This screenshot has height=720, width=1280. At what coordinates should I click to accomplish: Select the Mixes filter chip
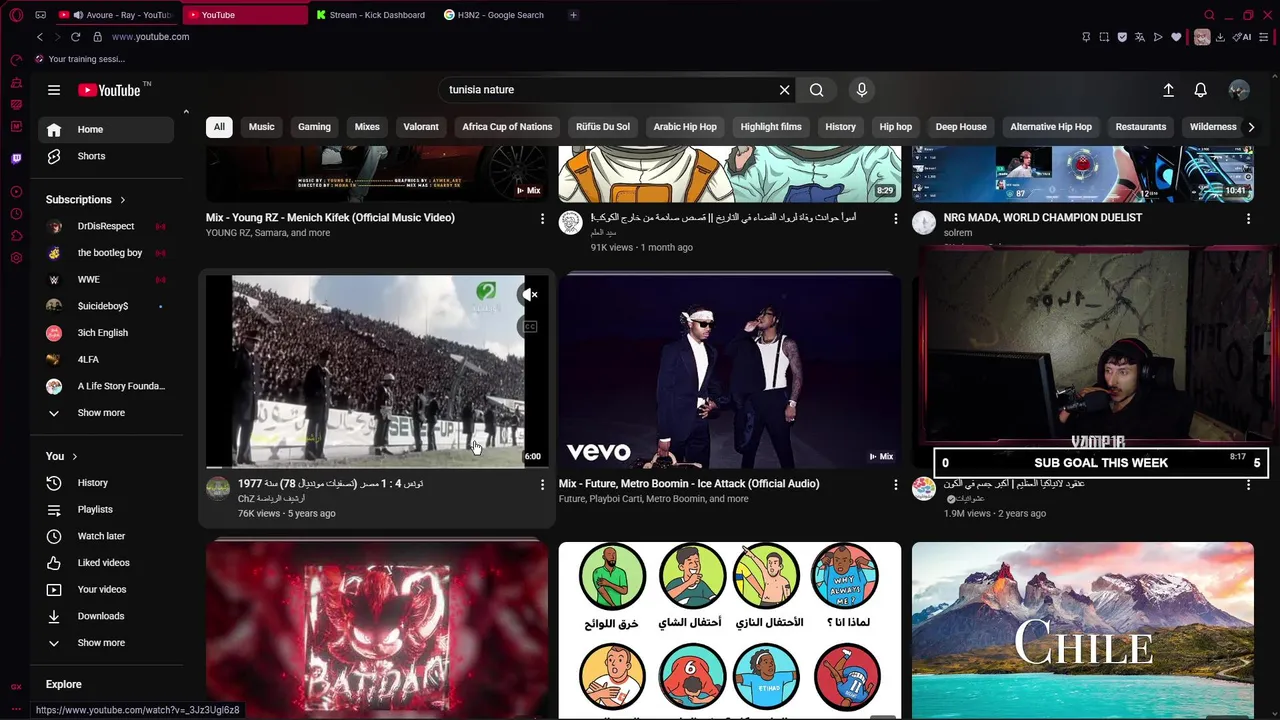pos(367,127)
